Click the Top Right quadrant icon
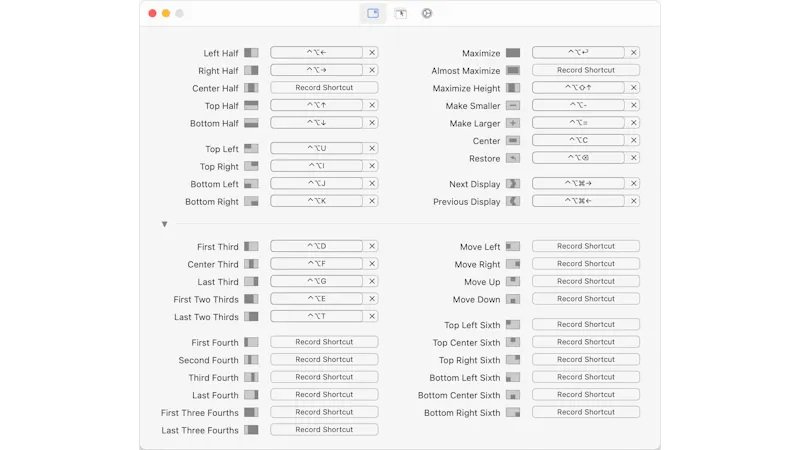Viewport: 800px width, 450px height. [x=251, y=166]
